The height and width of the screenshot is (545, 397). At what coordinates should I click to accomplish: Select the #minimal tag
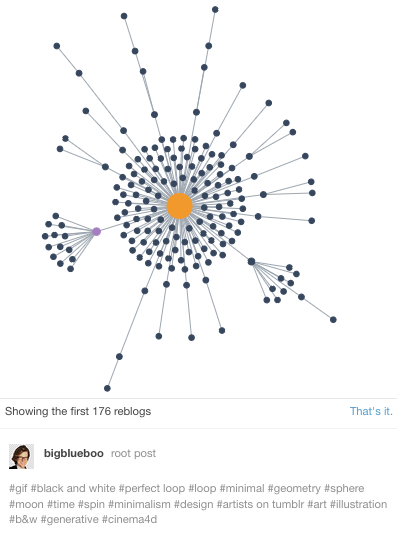click(242, 488)
